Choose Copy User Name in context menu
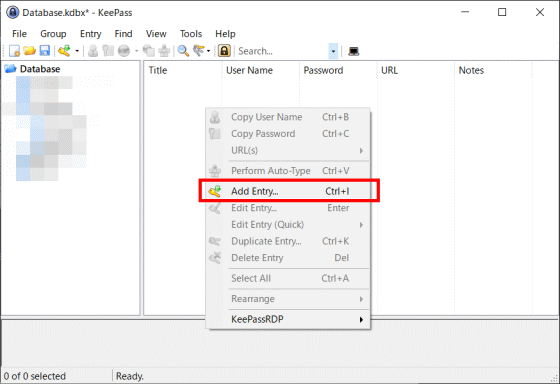Viewport: 560px width, 384px height. (x=288, y=117)
